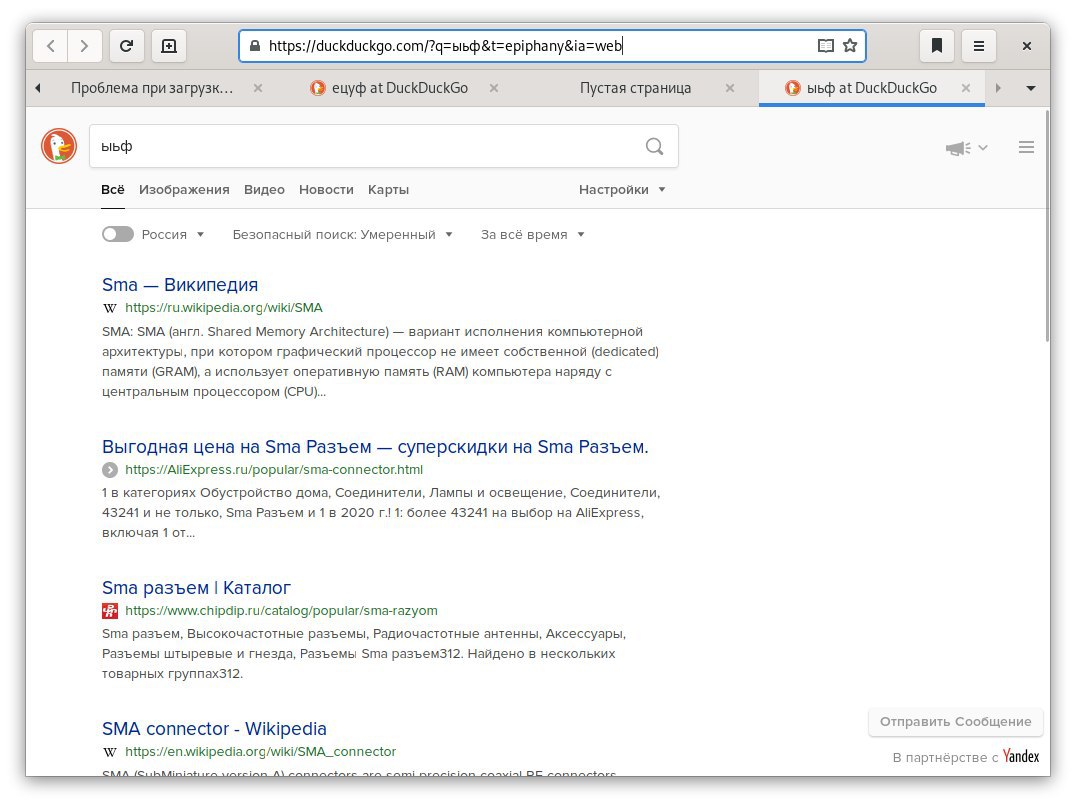
Task: Go forward to the next page
Action: [x=84, y=46]
